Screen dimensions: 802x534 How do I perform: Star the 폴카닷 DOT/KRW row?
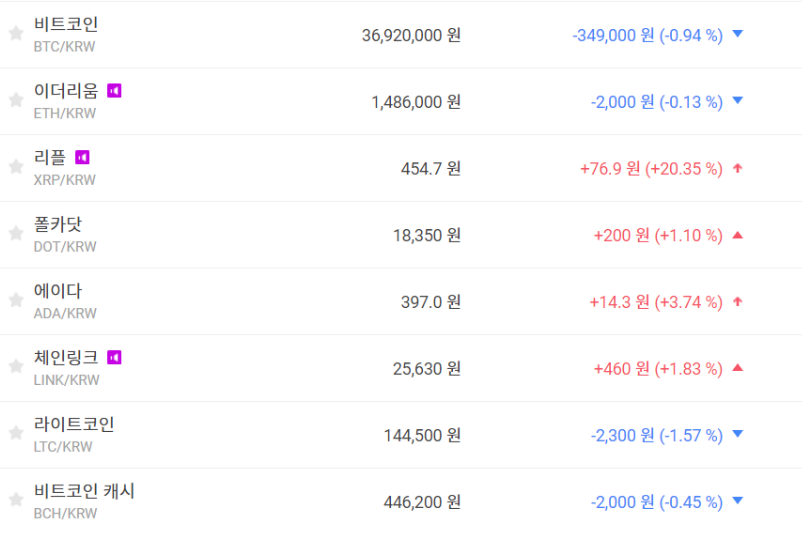15,234
